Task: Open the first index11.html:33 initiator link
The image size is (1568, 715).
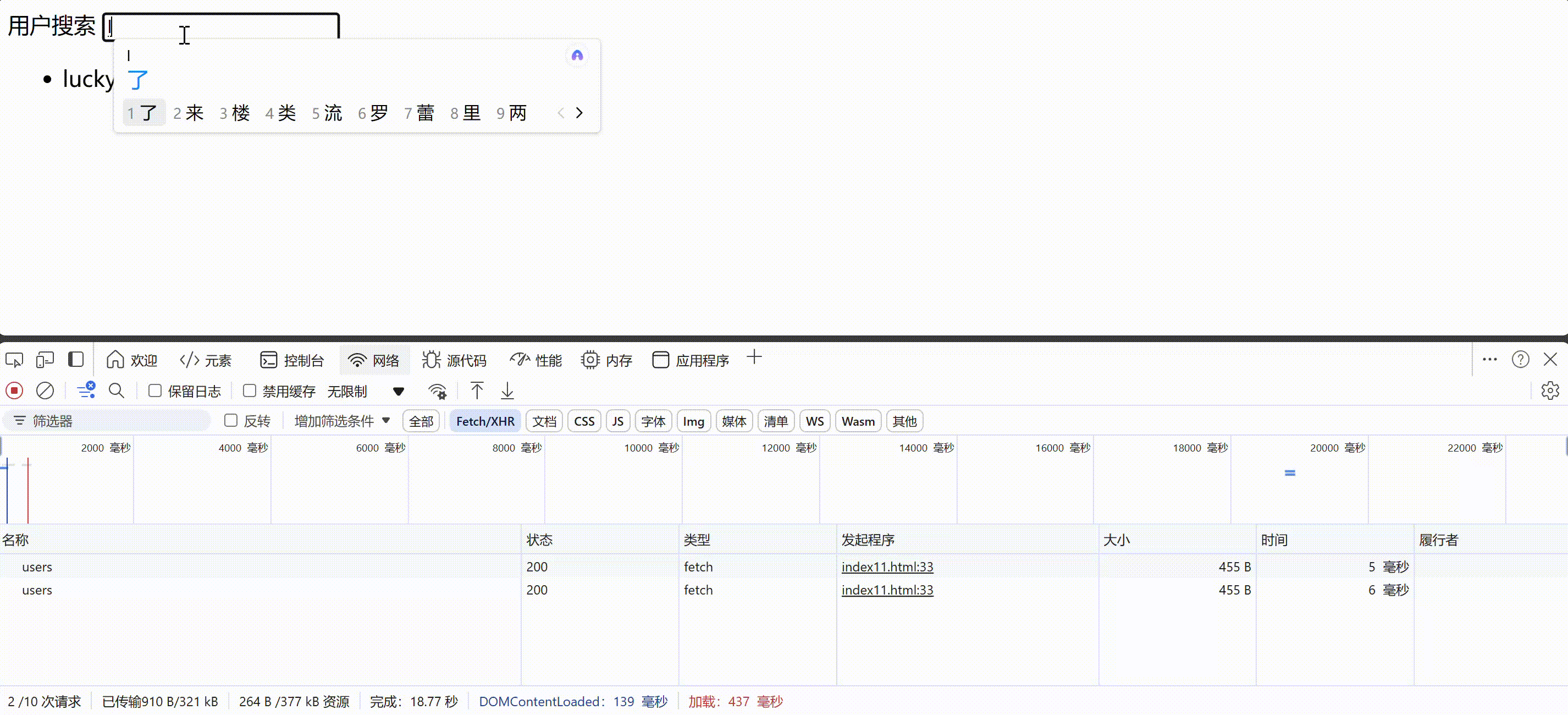Action: pyautogui.click(x=887, y=566)
